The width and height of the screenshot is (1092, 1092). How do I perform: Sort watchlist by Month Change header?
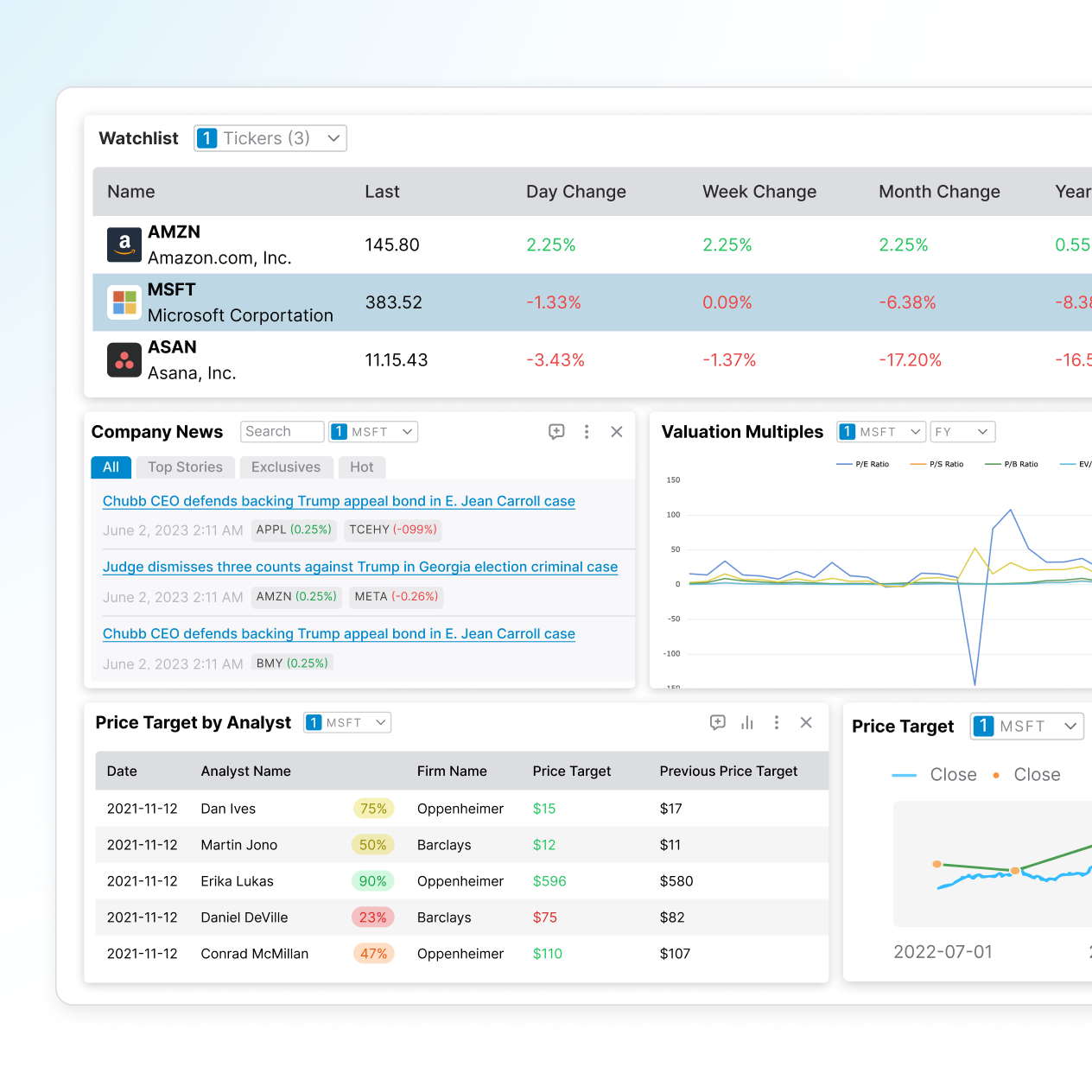click(x=939, y=192)
